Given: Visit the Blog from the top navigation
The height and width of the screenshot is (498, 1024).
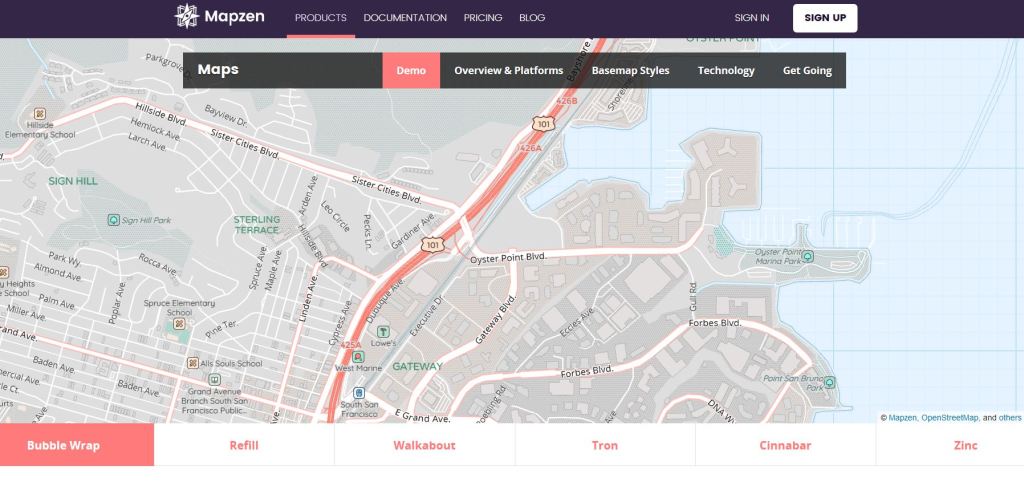Looking at the screenshot, I should coord(532,18).
